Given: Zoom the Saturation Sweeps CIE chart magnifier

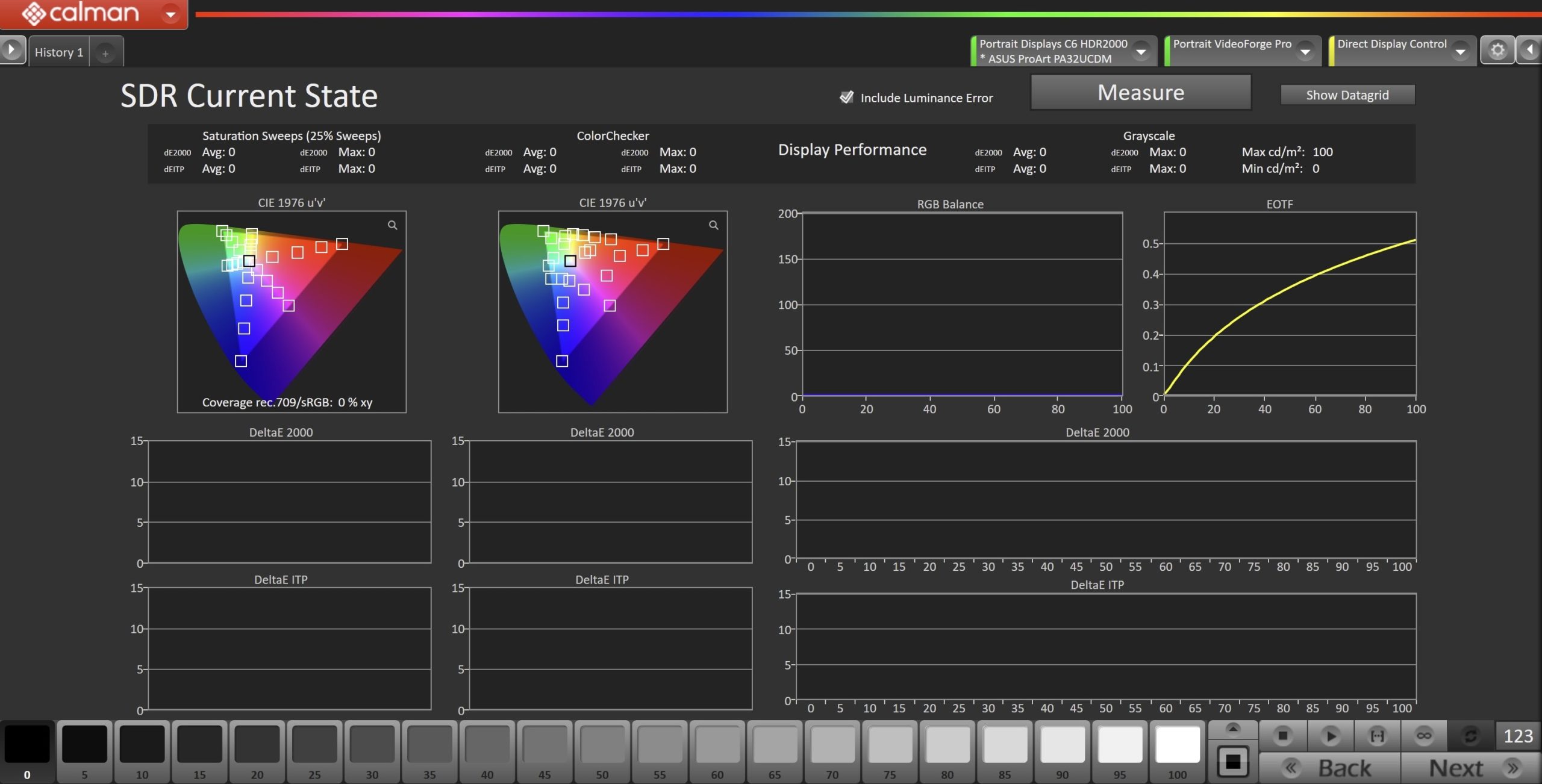Looking at the screenshot, I should click(392, 225).
